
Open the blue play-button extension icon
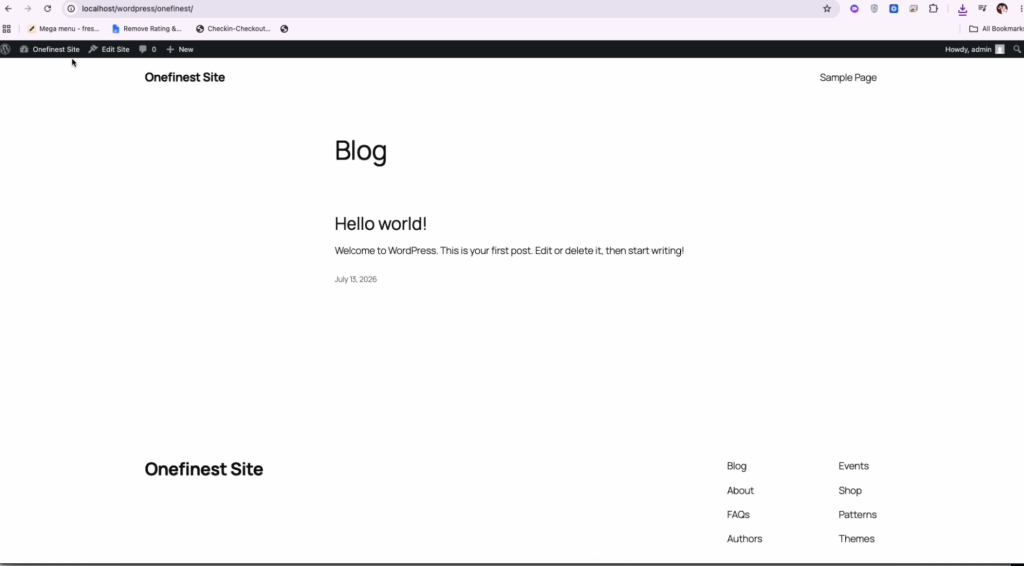(x=893, y=8)
